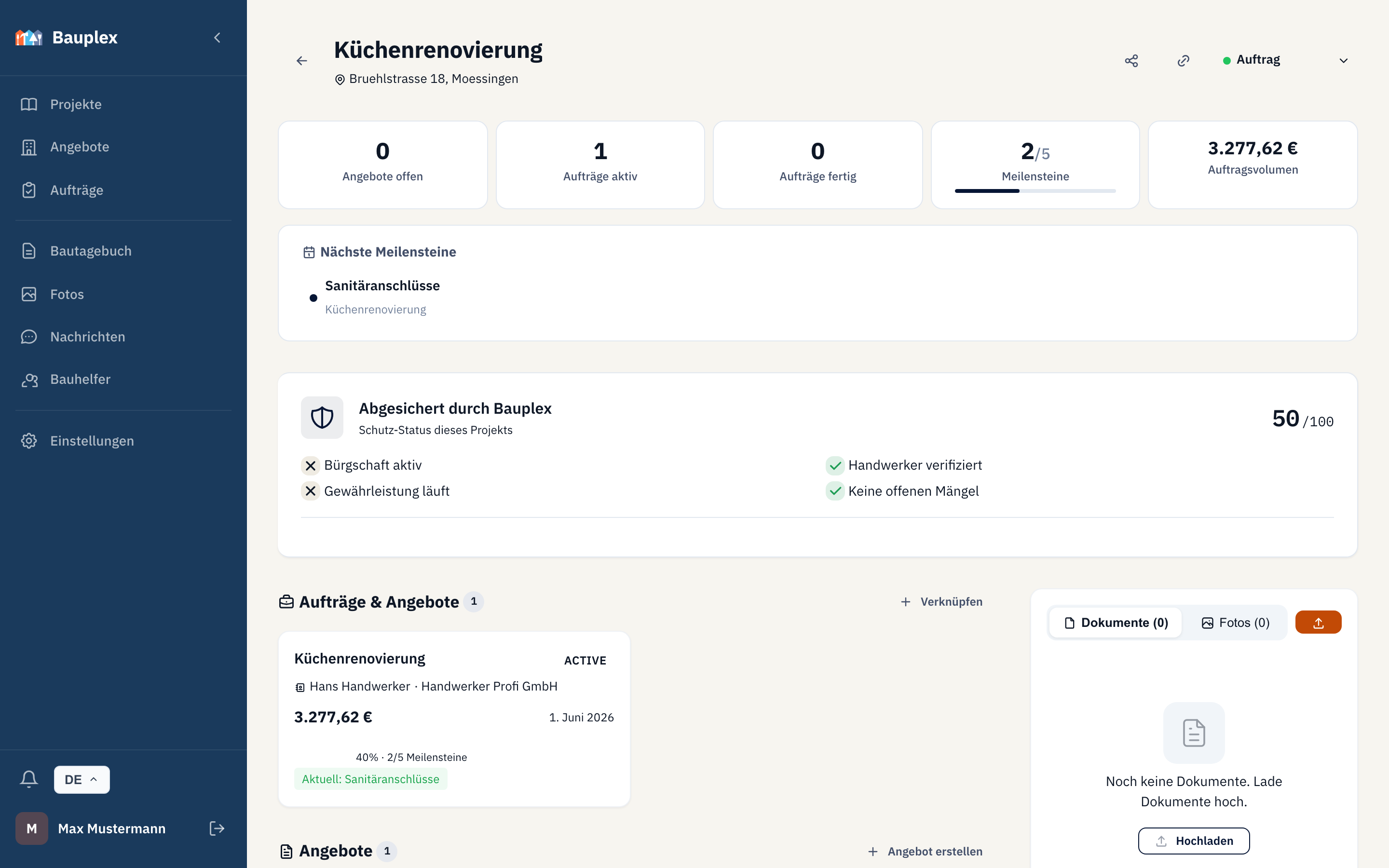
Task: Click the Einstellungen gear icon
Action: pyautogui.click(x=29, y=441)
